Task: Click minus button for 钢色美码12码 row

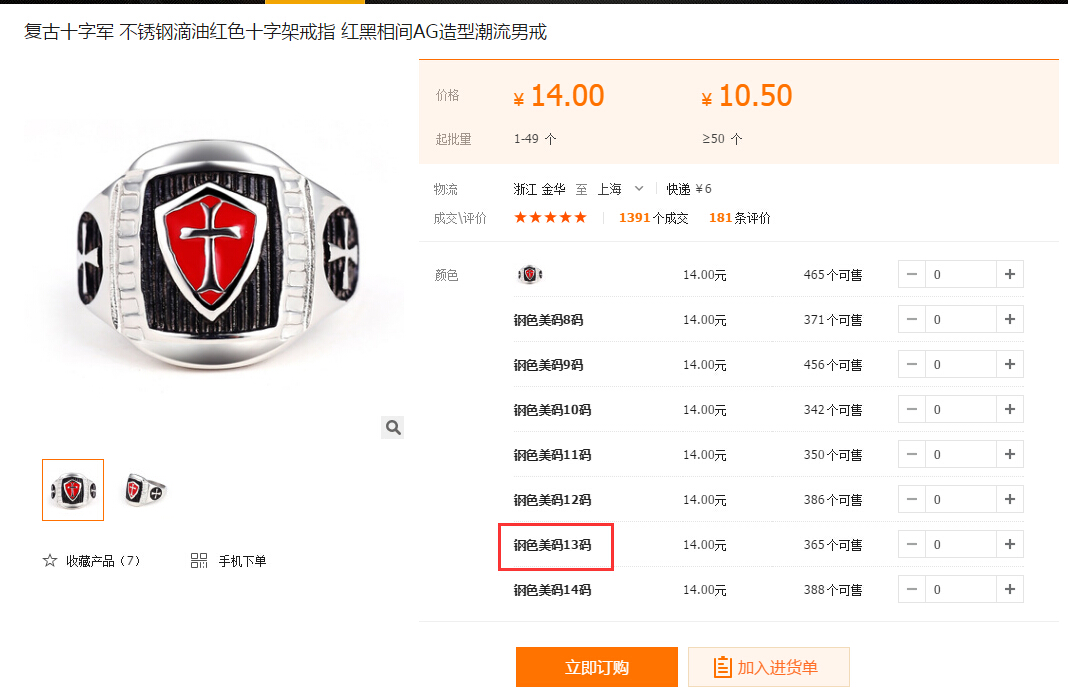Action: point(912,499)
